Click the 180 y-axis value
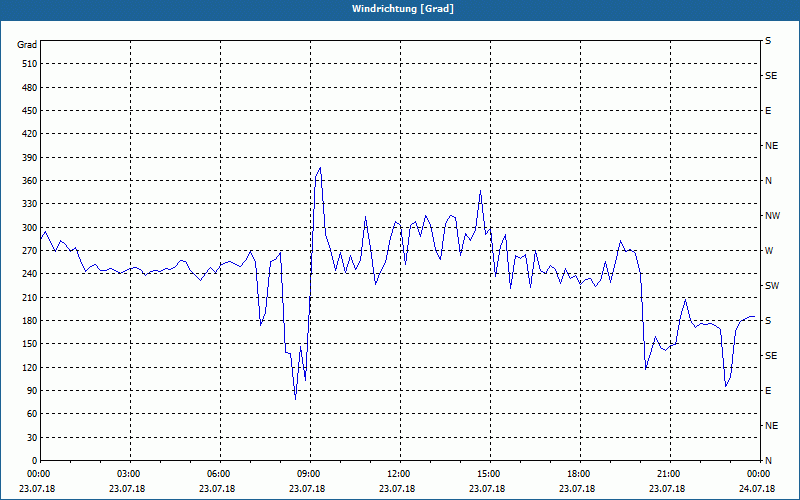The image size is (800, 500). [30, 321]
